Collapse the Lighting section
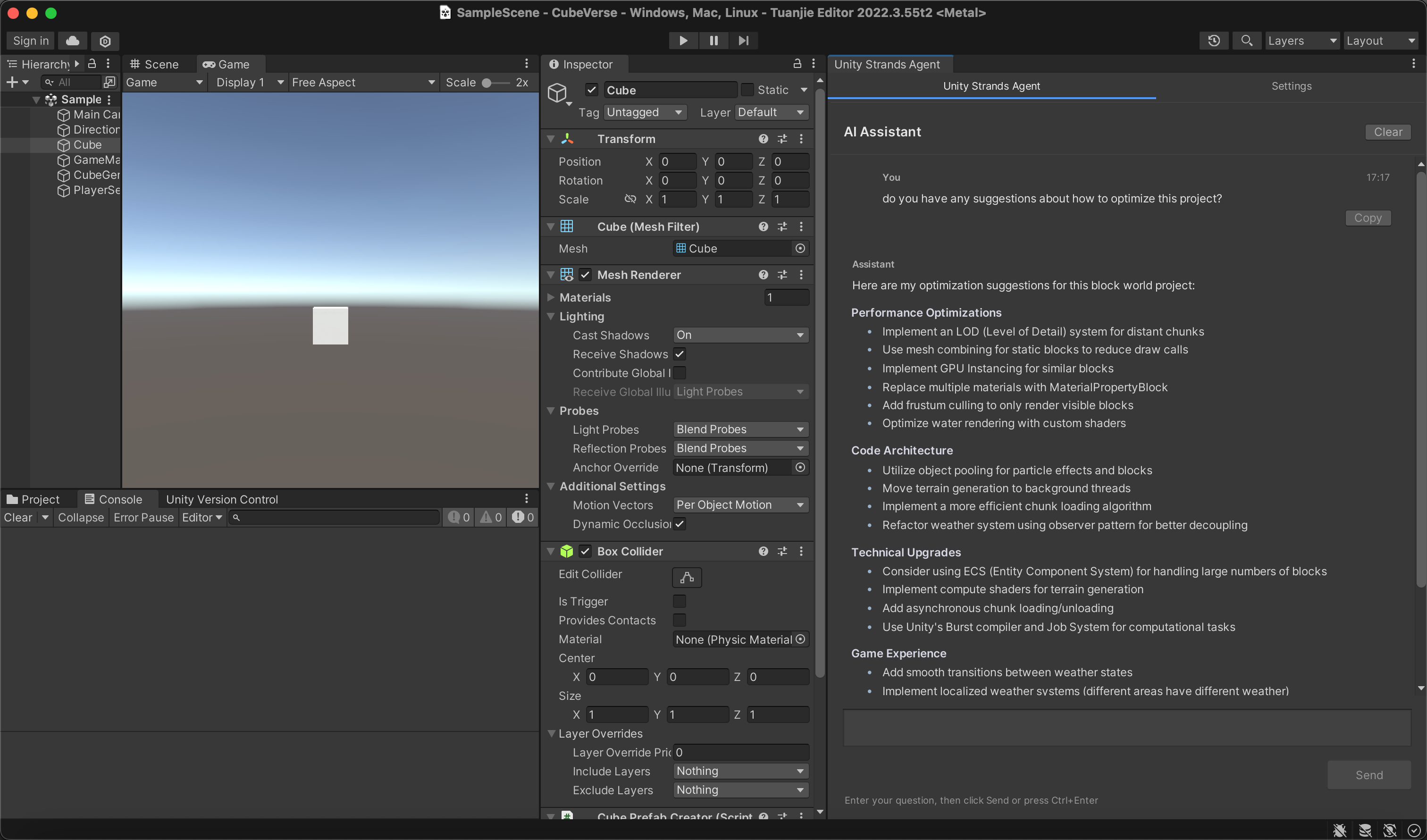This screenshot has height=840, width=1427. 551,317
